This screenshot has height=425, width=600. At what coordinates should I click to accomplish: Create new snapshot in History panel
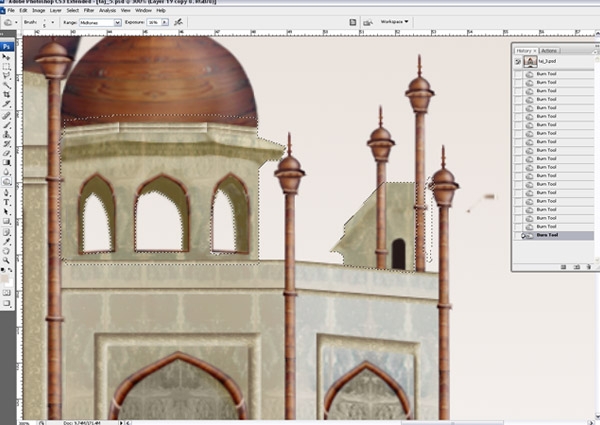pyautogui.click(x=576, y=267)
